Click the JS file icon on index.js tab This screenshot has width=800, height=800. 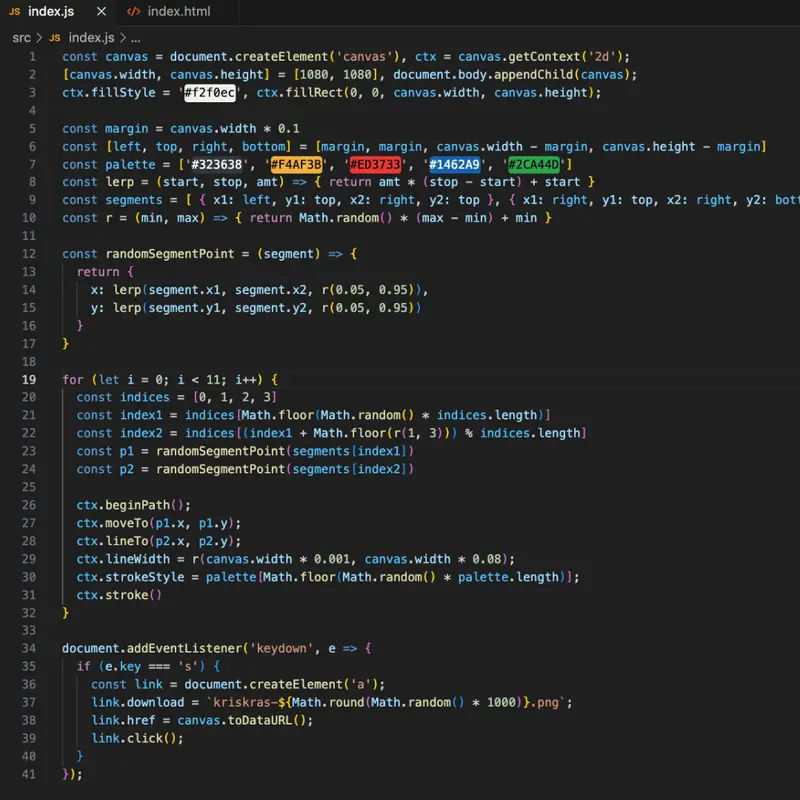coord(14,12)
